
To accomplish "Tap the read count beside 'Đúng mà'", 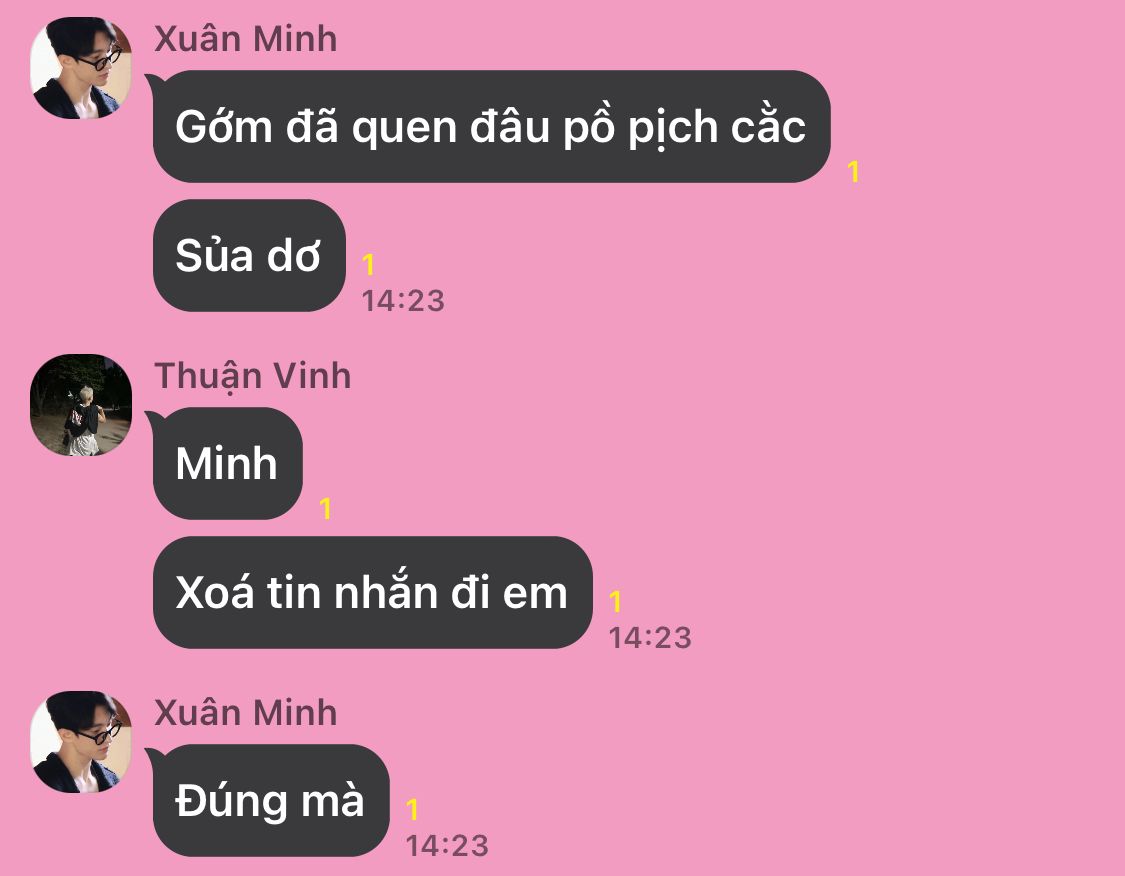I will pos(412,809).
